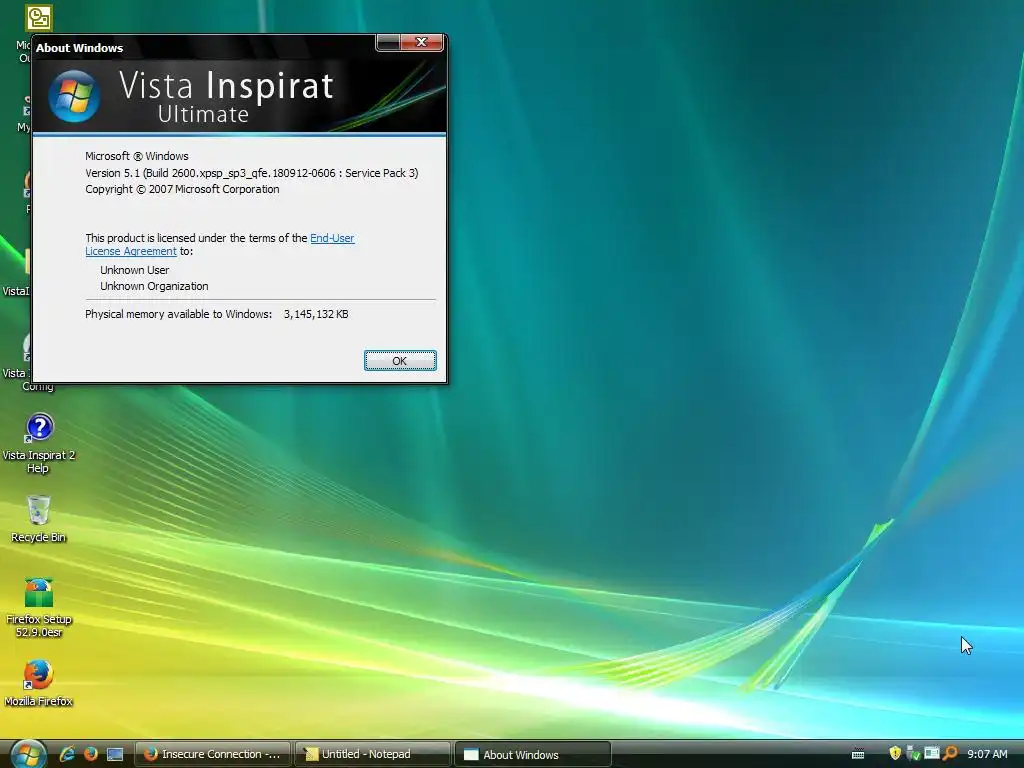Screen dimensions: 1024x768
Task: Launch Firefox Setup 52.9.0esr installer icon
Action: click(x=39, y=607)
